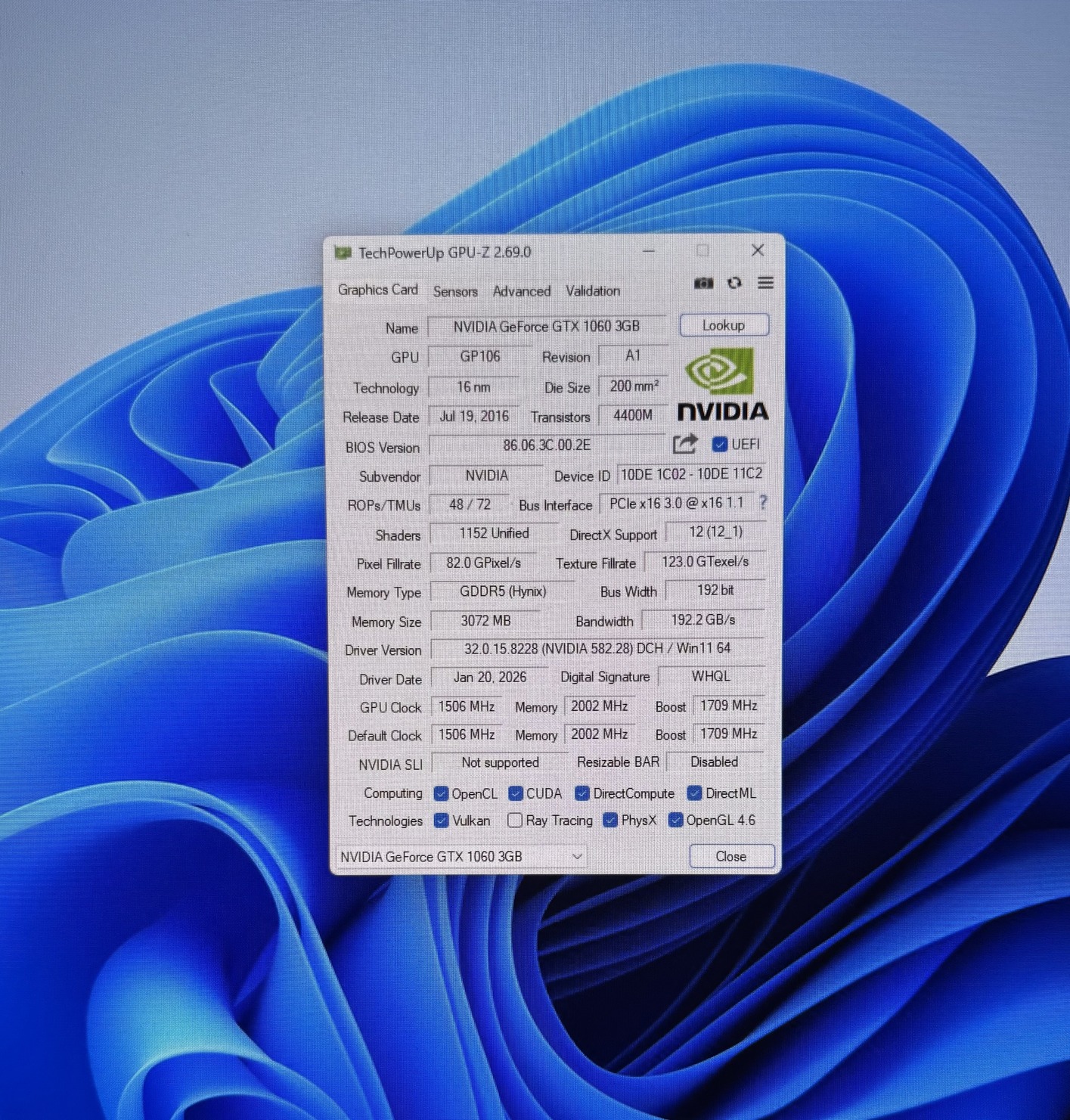
Task: Click the Pixel Fillrate value 82.0 GPixel/s
Action: (x=483, y=563)
